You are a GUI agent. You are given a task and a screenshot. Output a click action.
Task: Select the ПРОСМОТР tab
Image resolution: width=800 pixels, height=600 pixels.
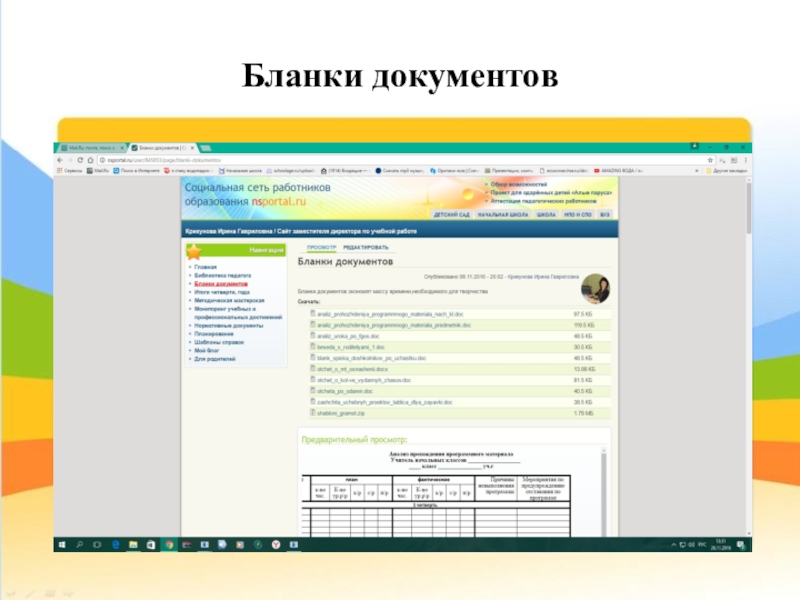321,246
